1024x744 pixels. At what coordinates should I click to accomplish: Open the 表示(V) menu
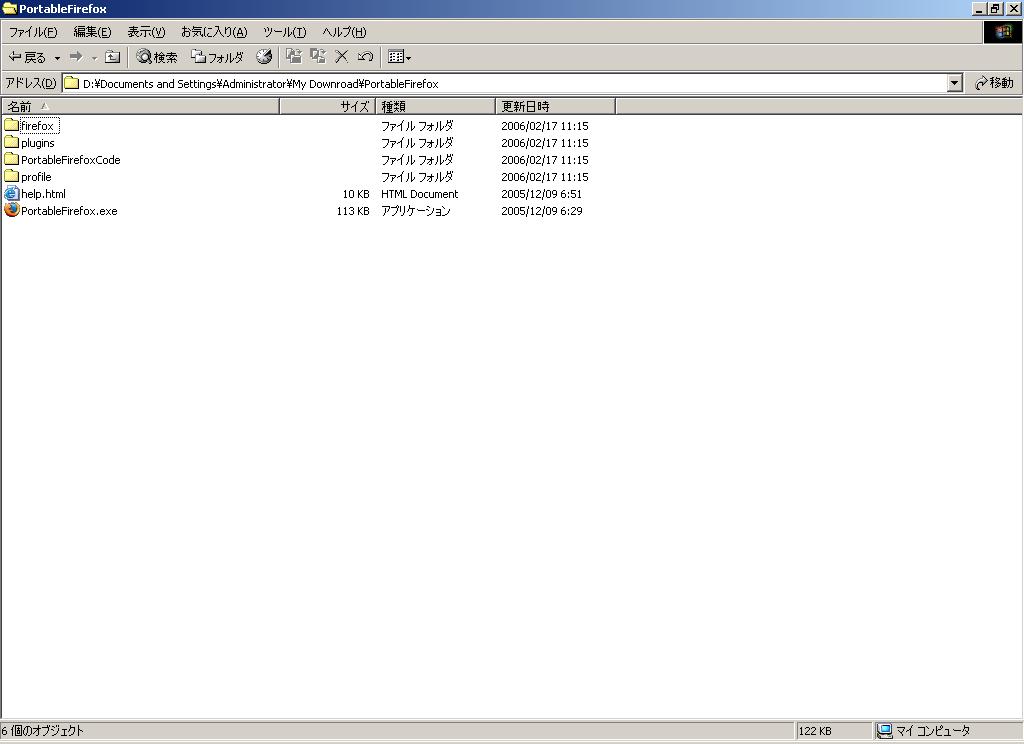(x=146, y=31)
